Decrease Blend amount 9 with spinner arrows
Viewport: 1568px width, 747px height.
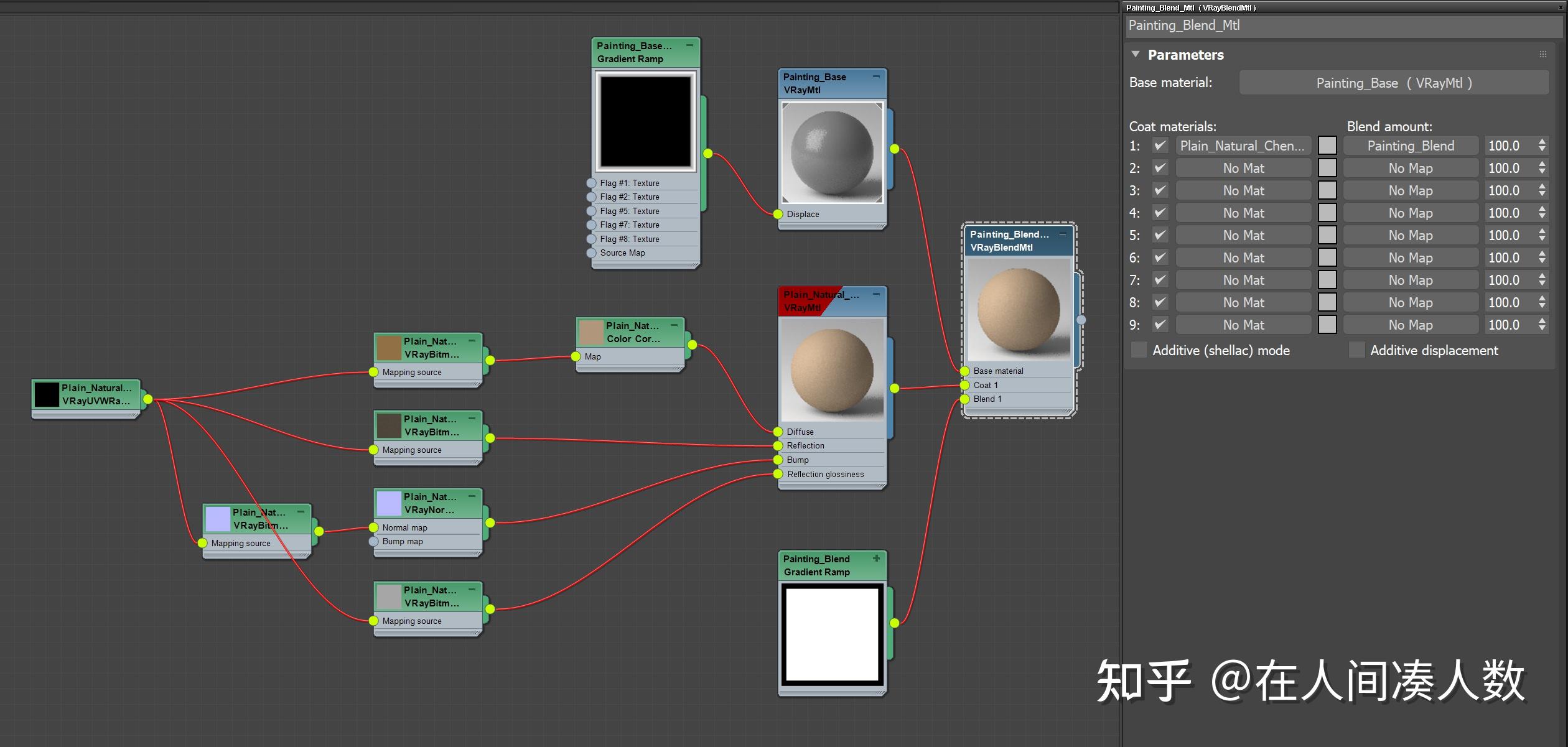1542,328
